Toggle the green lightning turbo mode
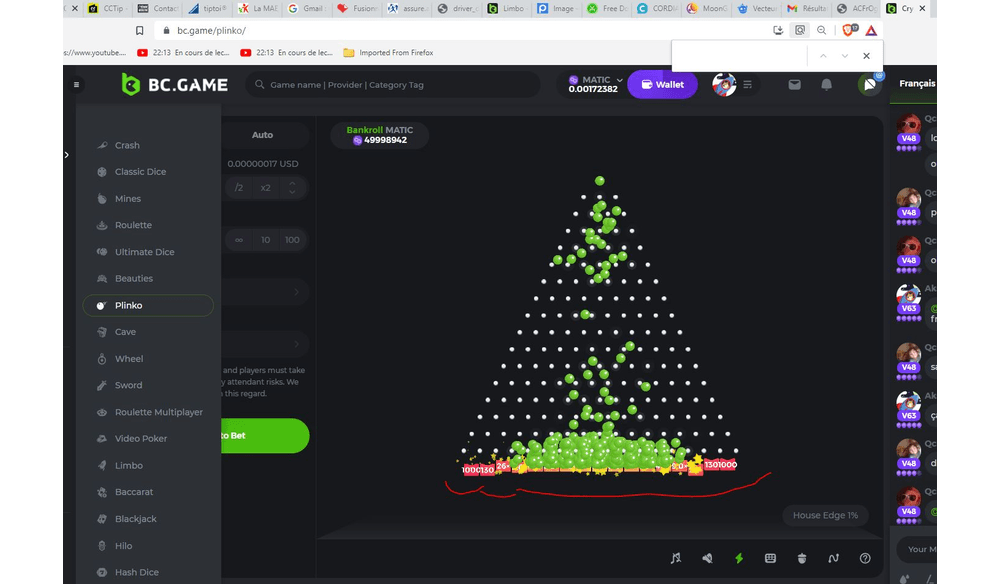Image resolution: width=1000 pixels, height=584 pixels. 739,558
